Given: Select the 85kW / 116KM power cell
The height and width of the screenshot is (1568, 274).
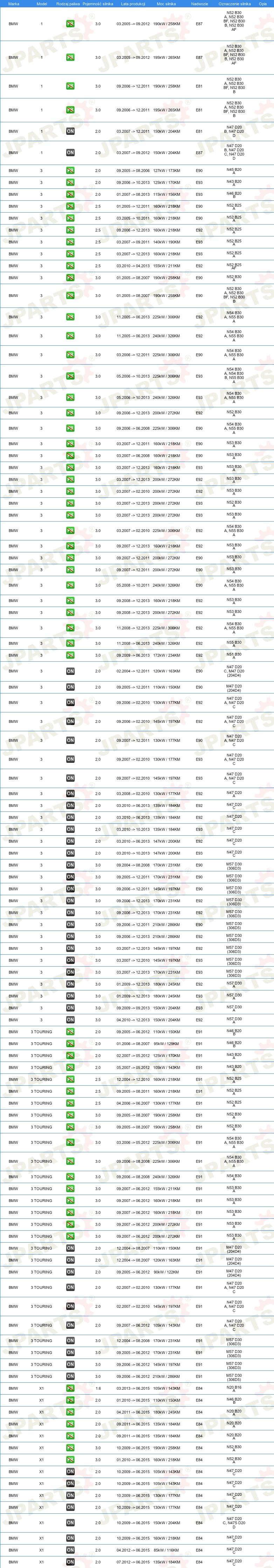Looking at the screenshot, I should pos(166,1550).
